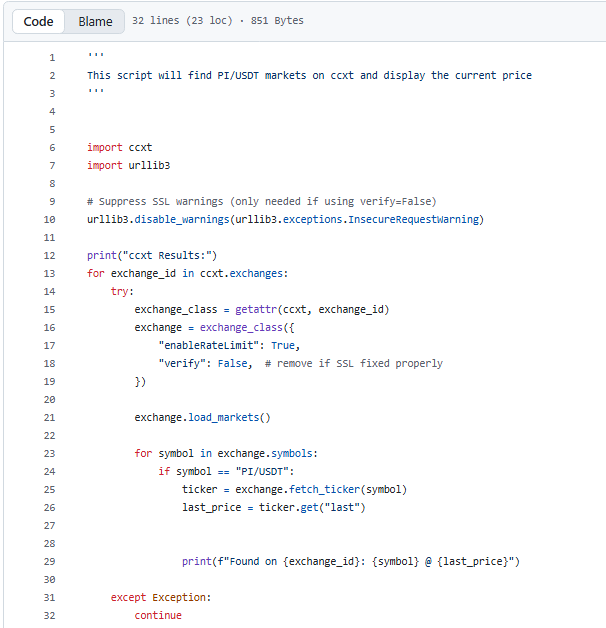Click line number 9
606x628 pixels.
pyautogui.click(x=52, y=201)
